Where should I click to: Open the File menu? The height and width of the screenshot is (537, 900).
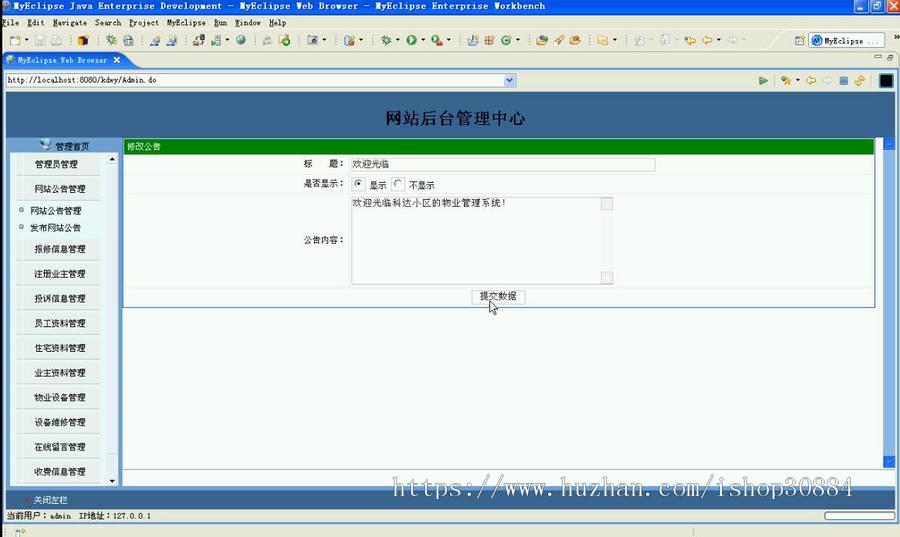(x=10, y=23)
